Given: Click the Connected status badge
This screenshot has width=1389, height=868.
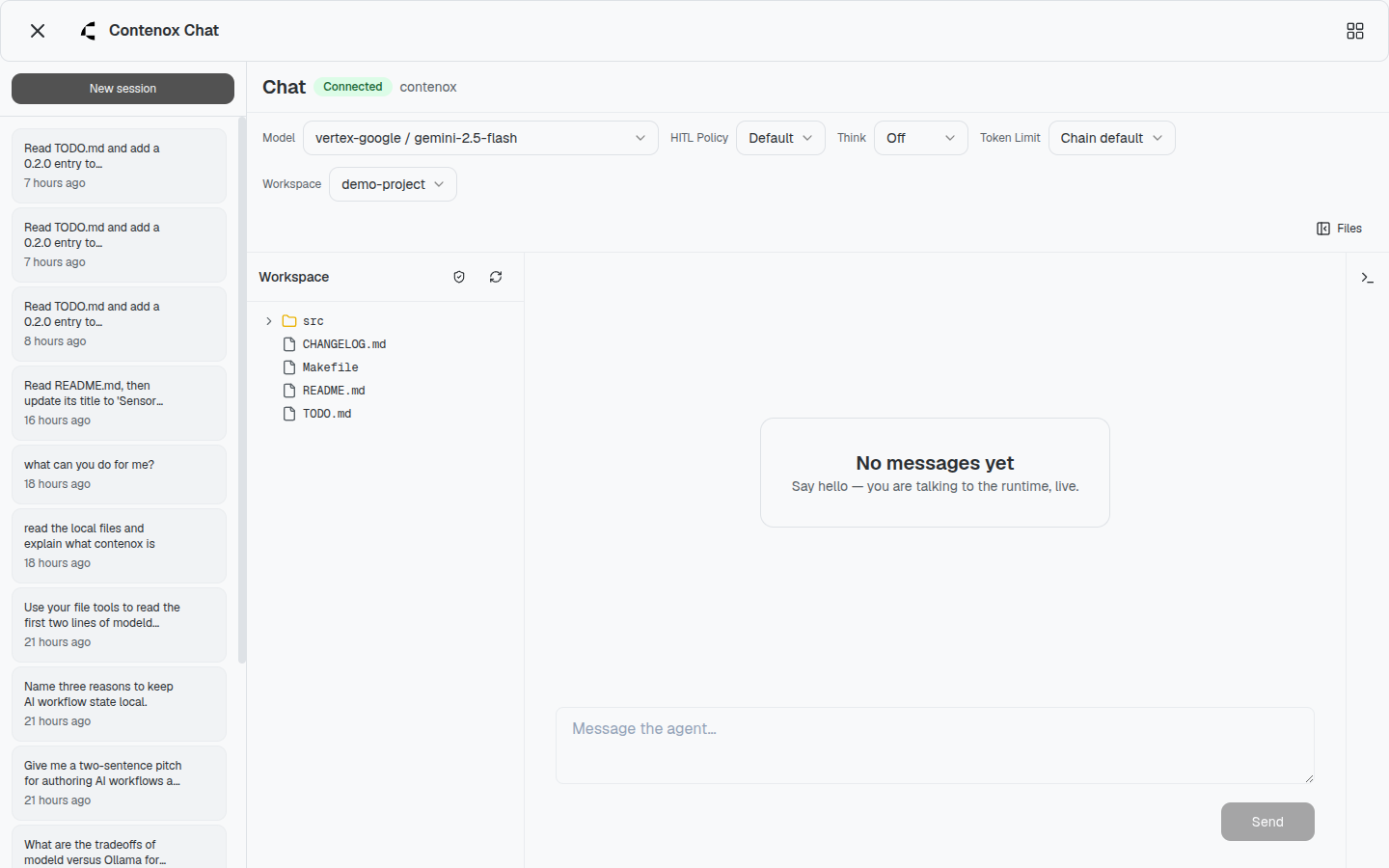Looking at the screenshot, I should click(352, 87).
